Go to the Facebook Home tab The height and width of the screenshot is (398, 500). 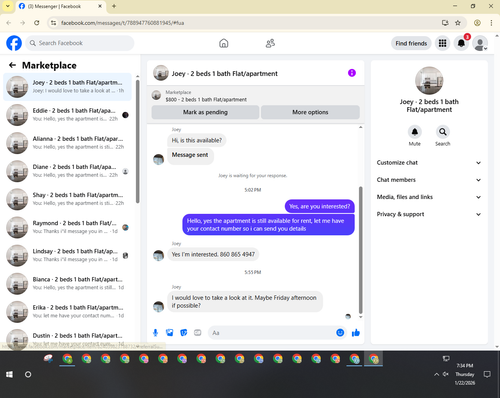coord(224,43)
